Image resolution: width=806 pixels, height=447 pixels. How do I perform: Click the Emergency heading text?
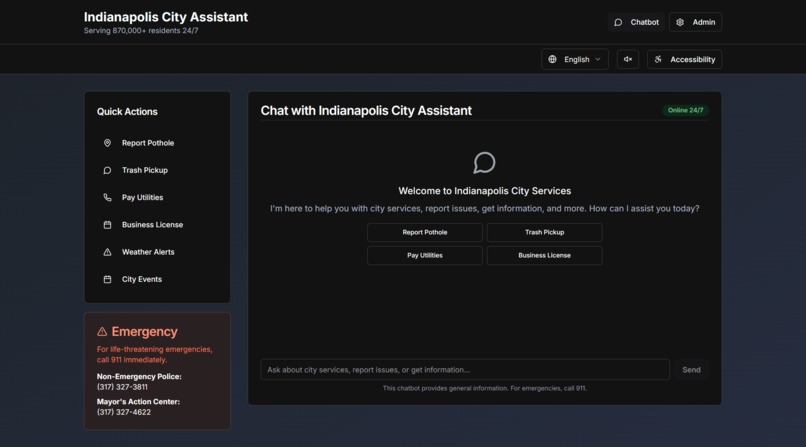(x=144, y=331)
